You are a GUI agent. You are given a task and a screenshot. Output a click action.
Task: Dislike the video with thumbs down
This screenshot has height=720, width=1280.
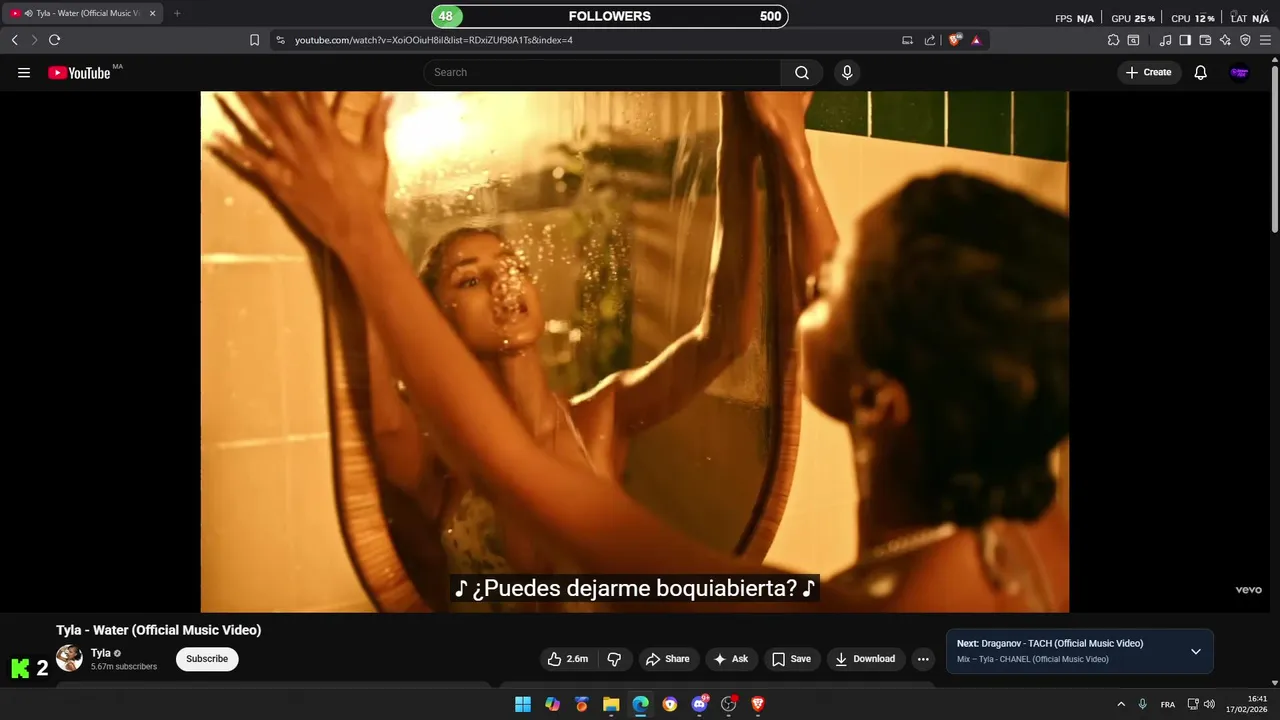pyautogui.click(x=614, y=659)
